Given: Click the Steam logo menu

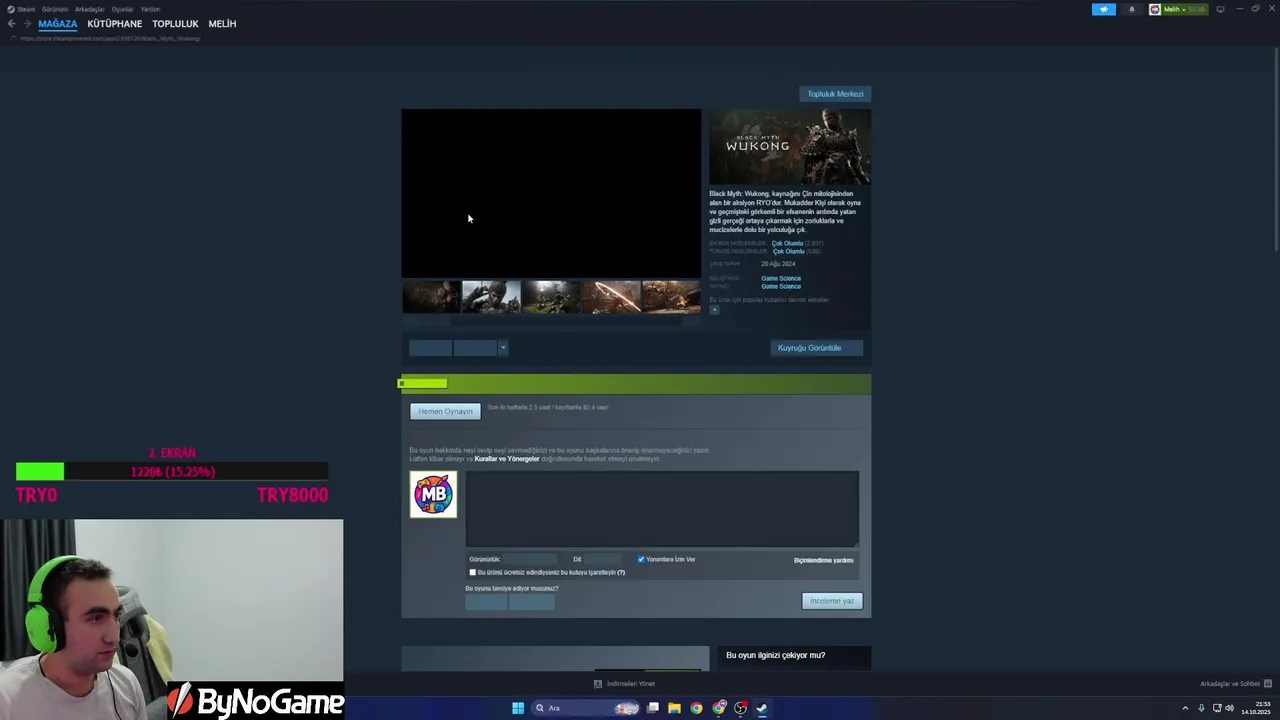Looking at the screenshot, I should tap(10, 9).
